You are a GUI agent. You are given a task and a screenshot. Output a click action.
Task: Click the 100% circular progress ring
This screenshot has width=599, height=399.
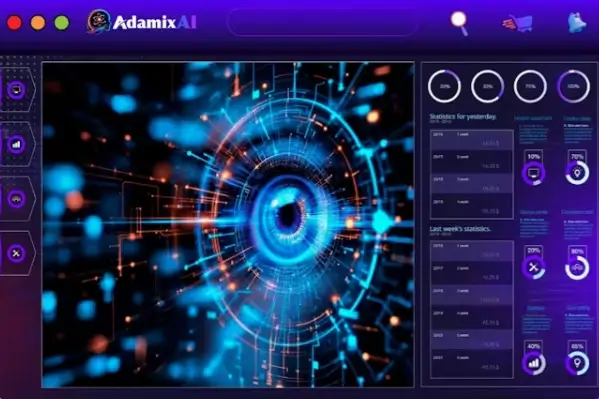tap(573, 86)
